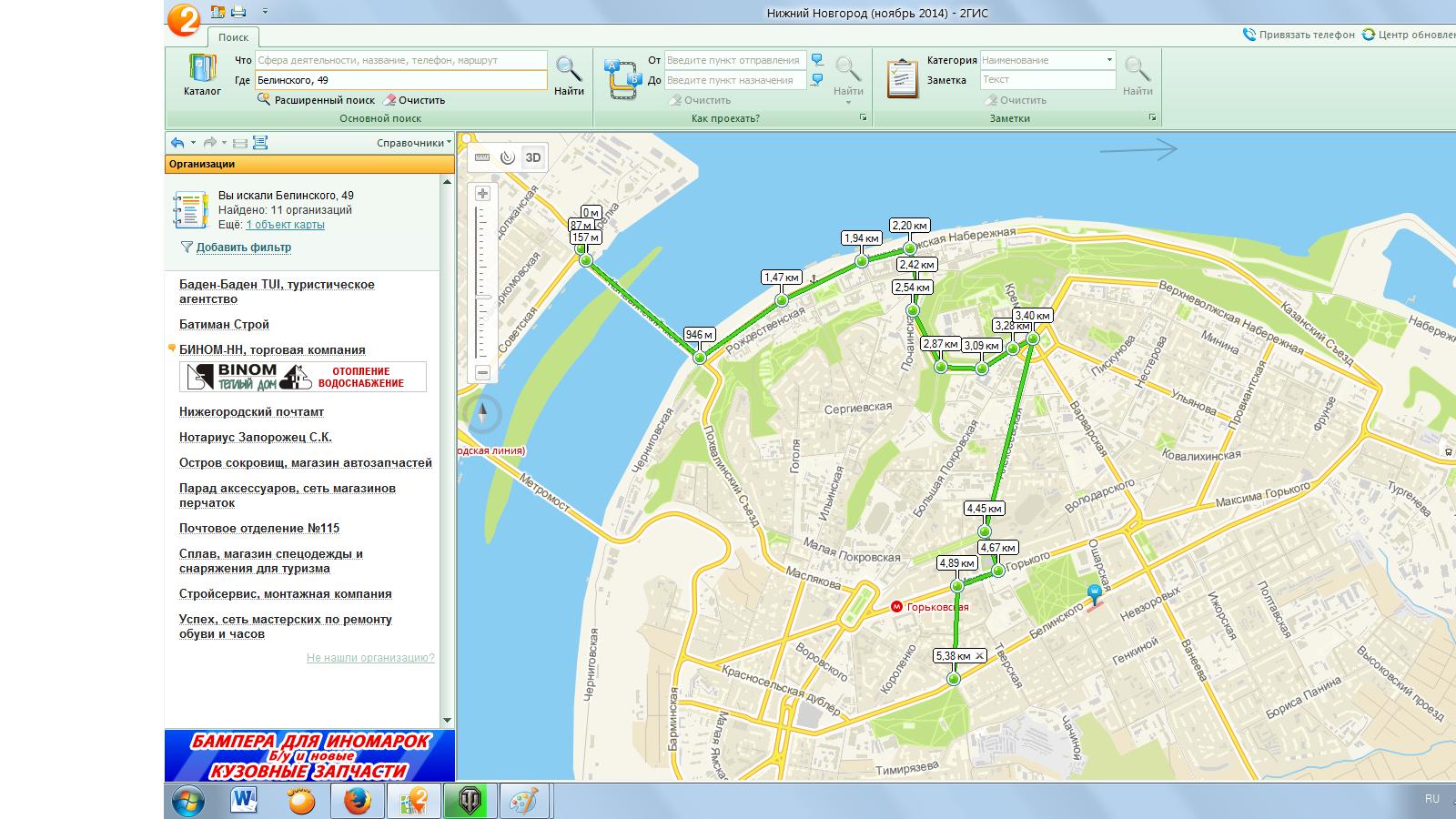Click the map zoom slider handle

[483, 297]
